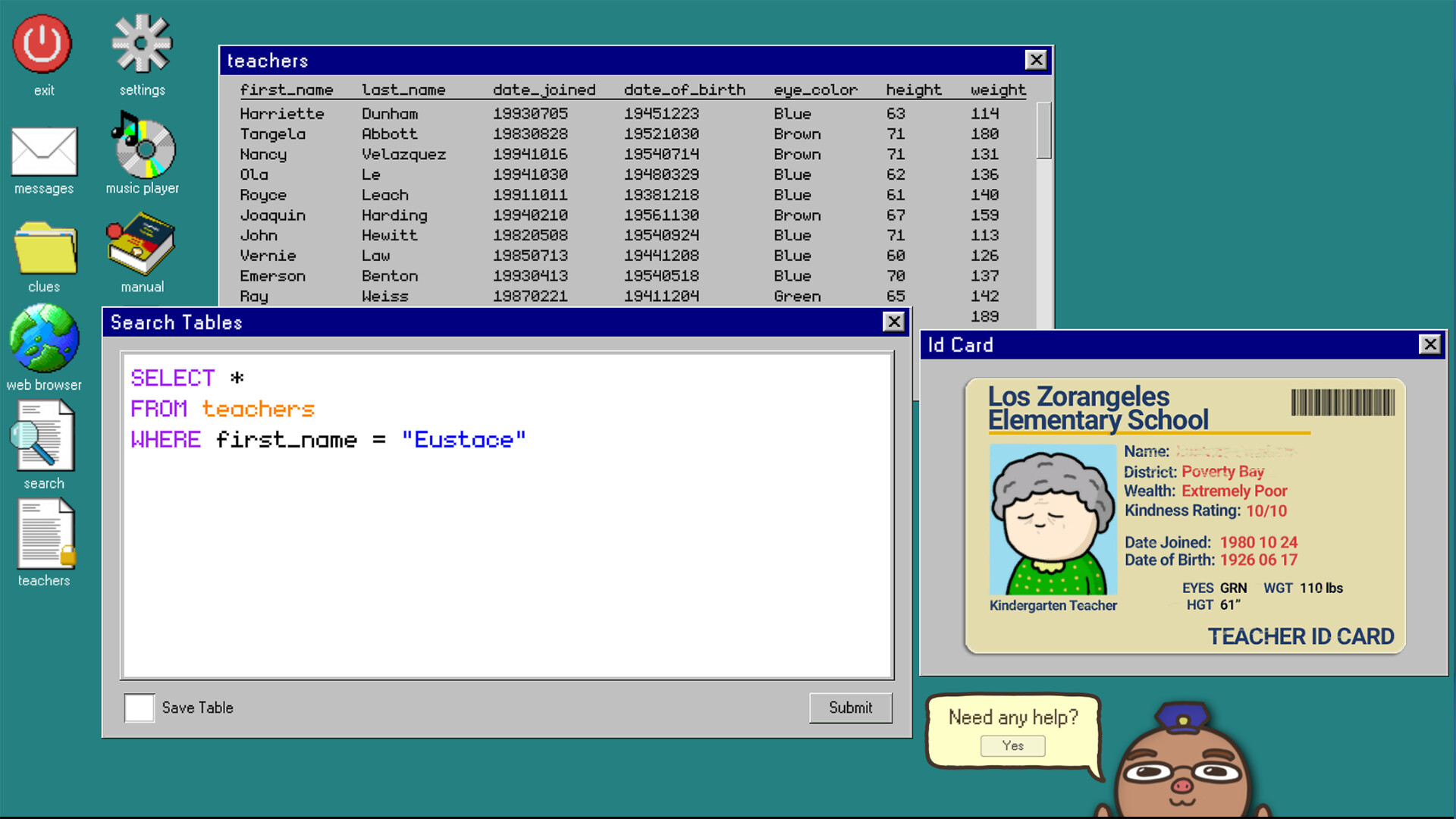Close the Id Card window
This screenshot has height=819, width=1456.
point(1431,344)
